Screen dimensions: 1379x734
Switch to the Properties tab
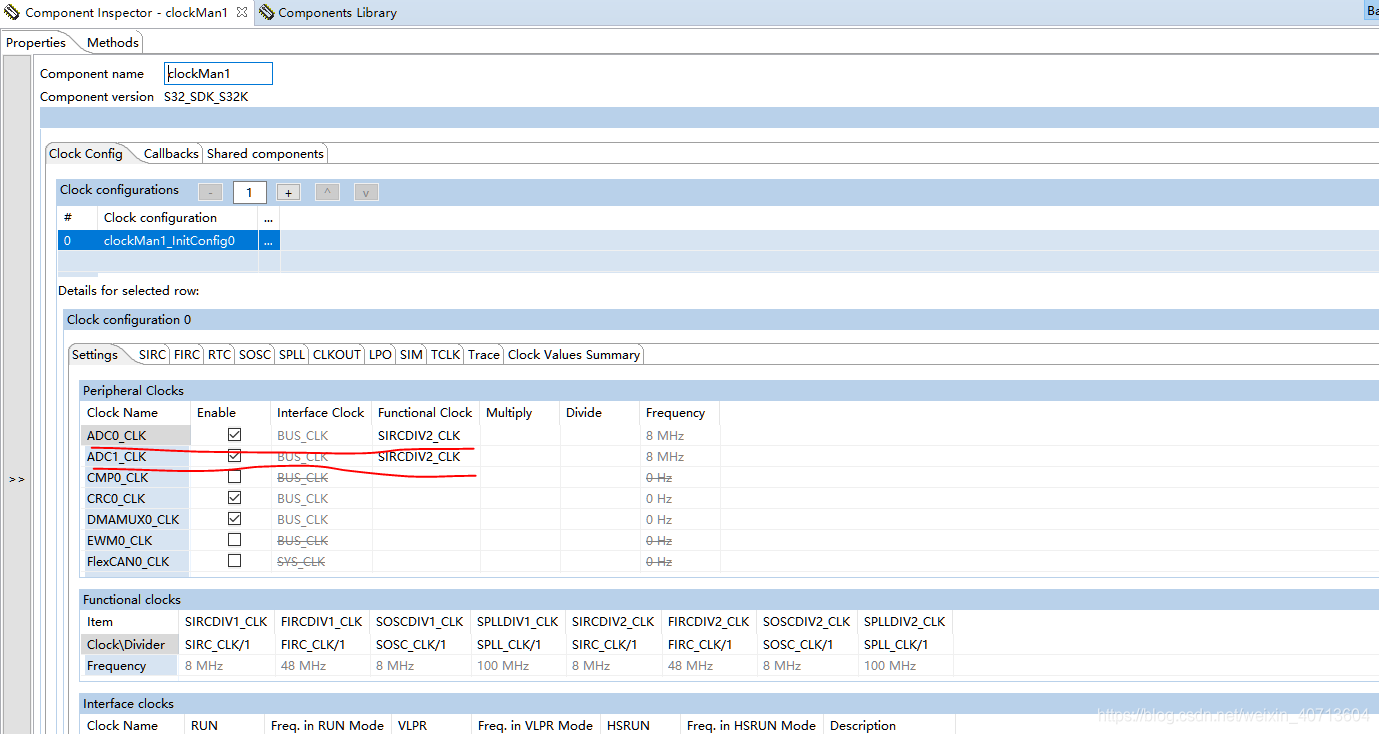[36, 42]
